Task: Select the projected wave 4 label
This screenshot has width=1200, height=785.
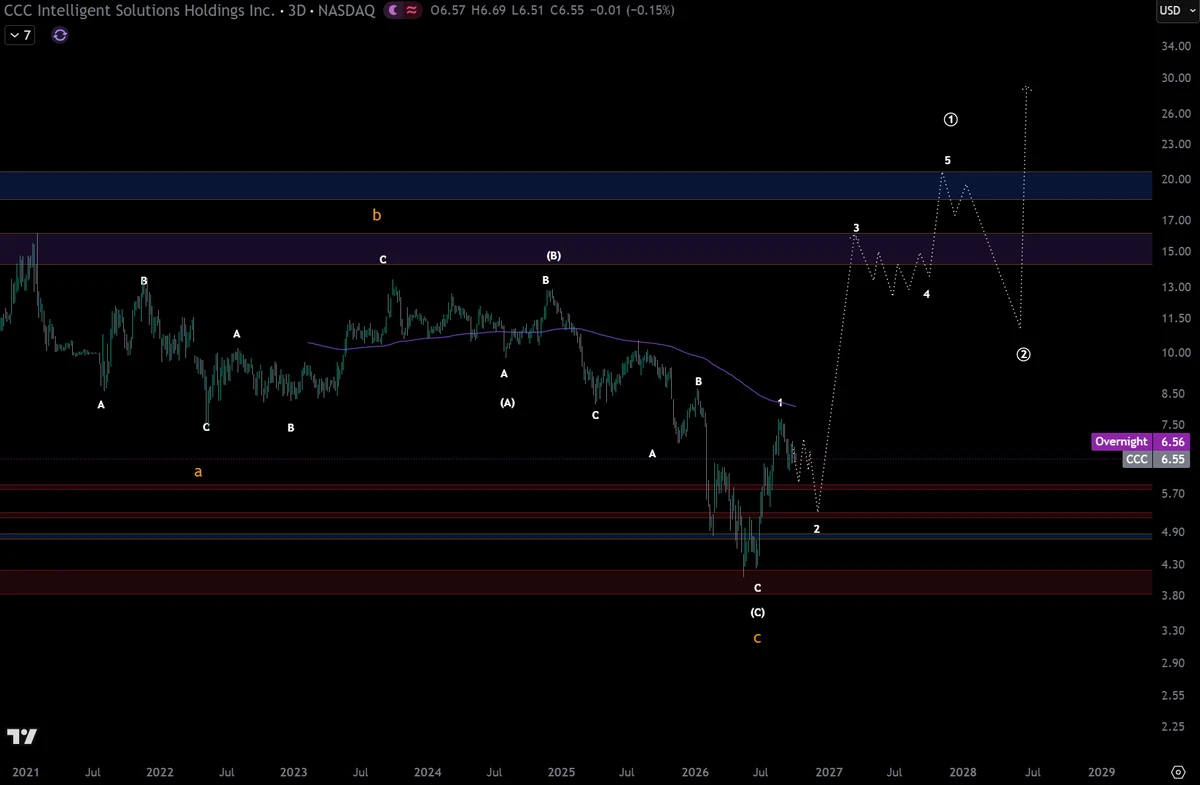Action: [x=927, y=295]
